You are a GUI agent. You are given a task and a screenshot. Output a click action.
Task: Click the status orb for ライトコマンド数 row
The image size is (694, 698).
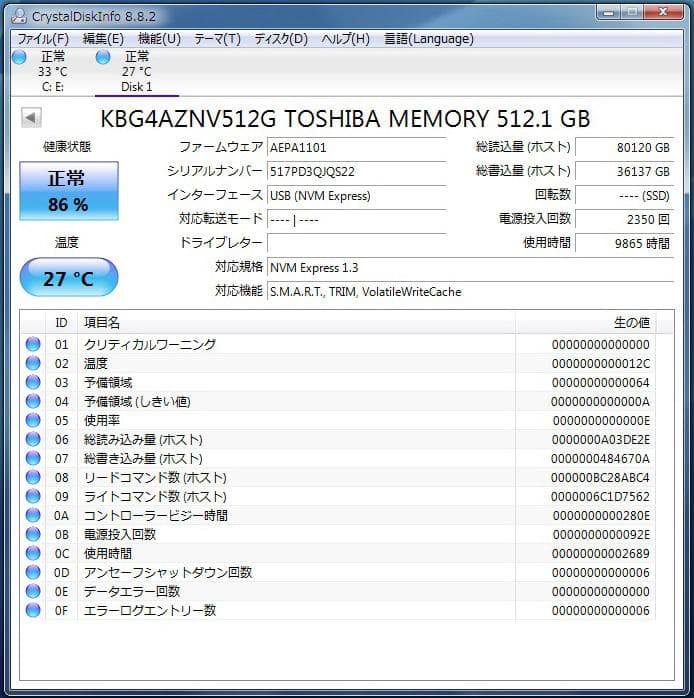coord(33,496)
